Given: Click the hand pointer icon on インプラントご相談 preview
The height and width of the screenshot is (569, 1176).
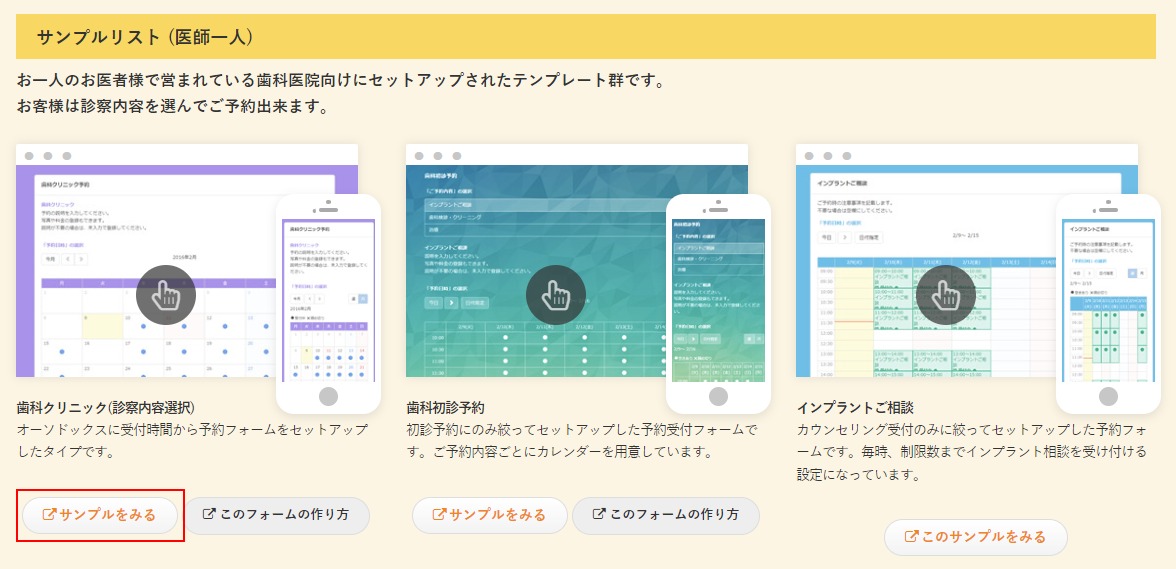Looking at the screenshot, I should click(946, 294).
